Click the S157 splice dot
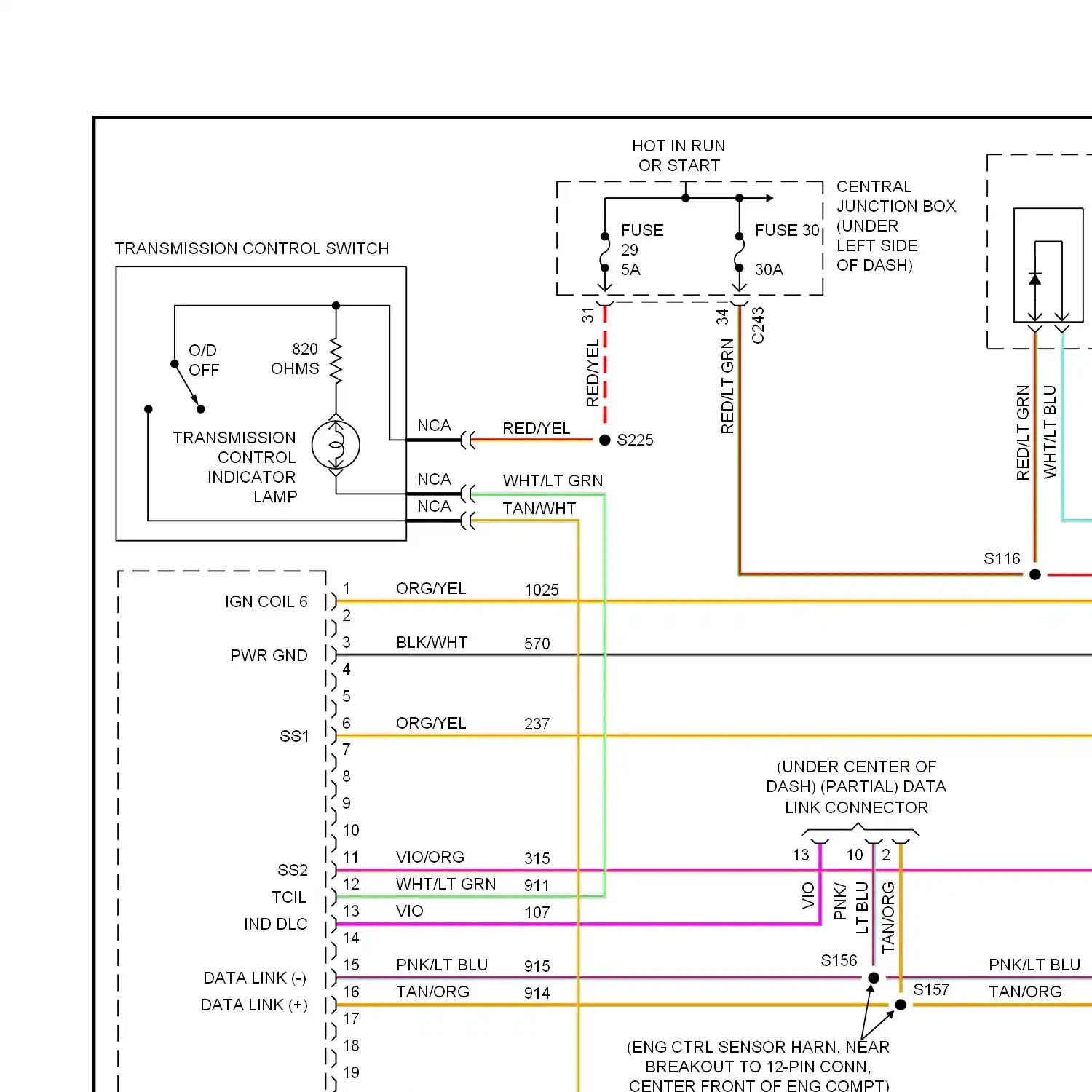 tap(901, 1005)
